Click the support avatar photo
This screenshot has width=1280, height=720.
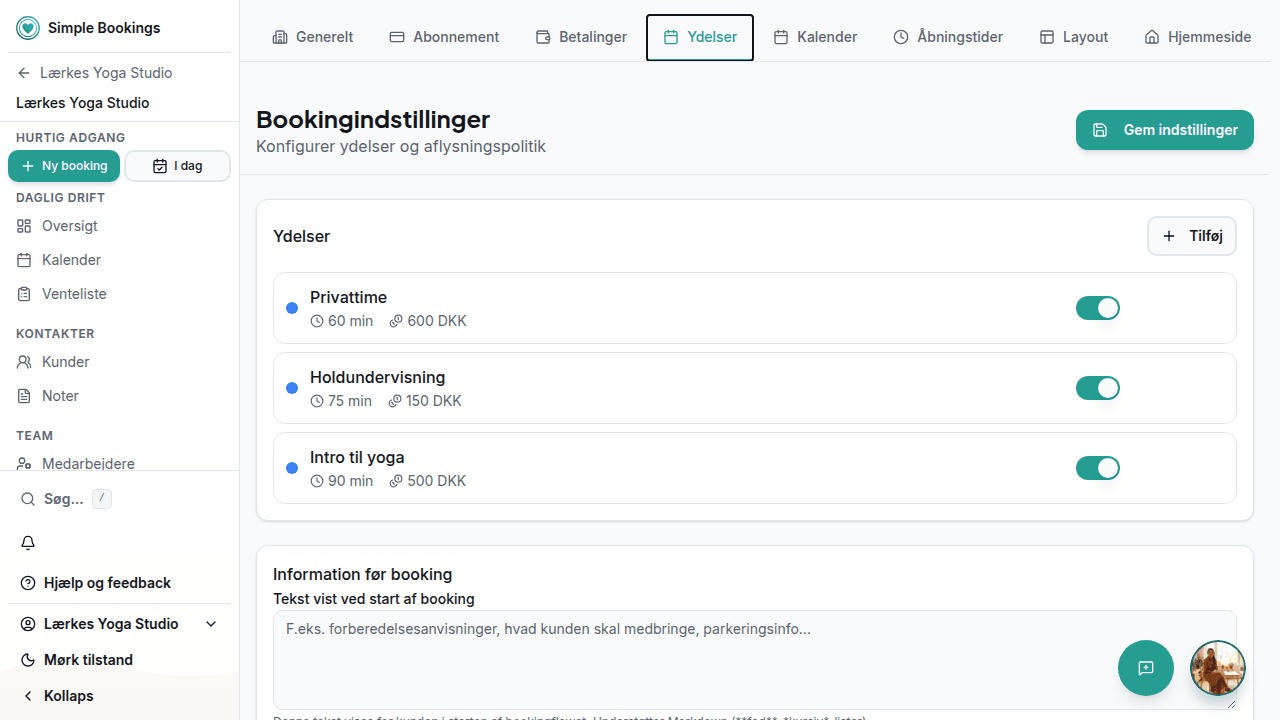click(1218, 668)
